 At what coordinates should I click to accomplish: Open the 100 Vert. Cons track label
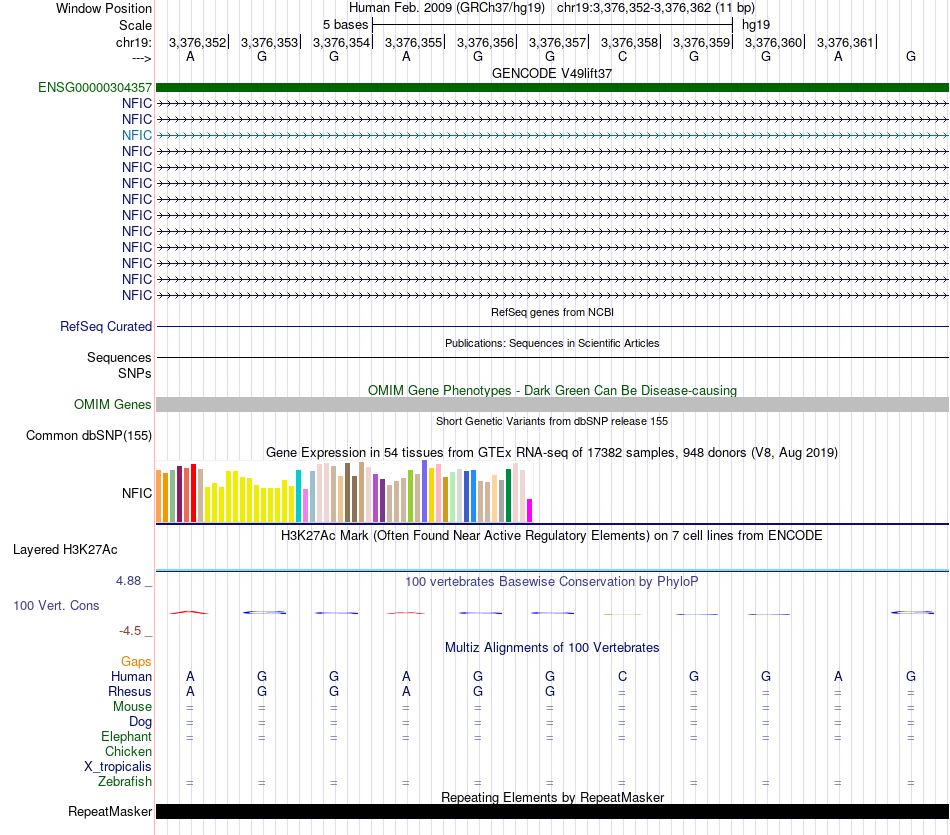(56, 605)
